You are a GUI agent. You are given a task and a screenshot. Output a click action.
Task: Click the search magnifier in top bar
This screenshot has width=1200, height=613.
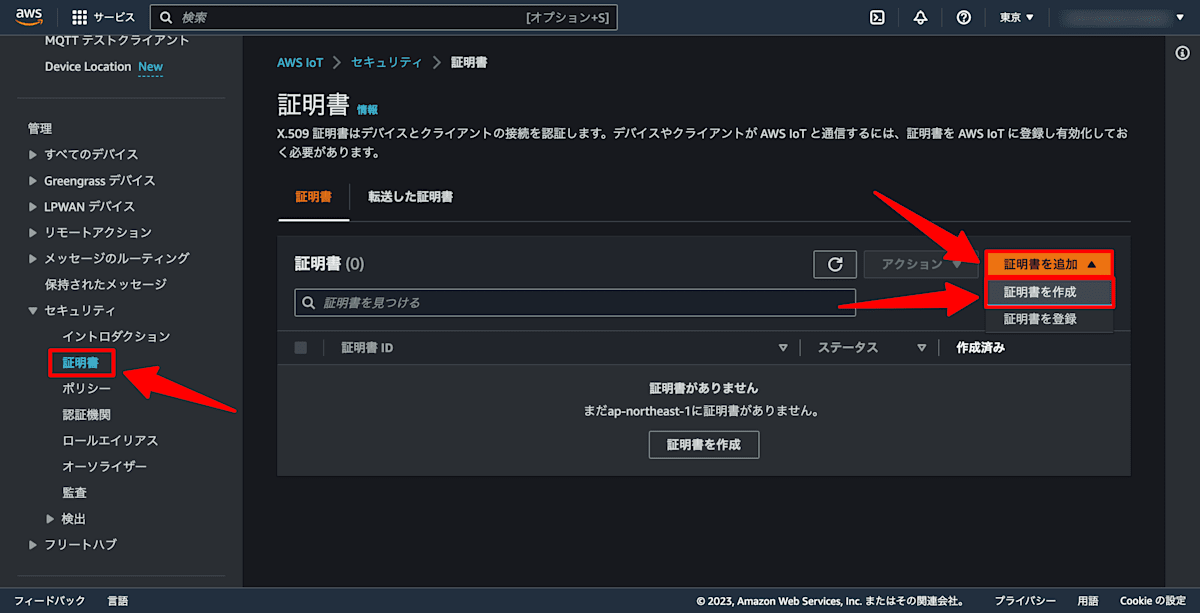point(166,17)
